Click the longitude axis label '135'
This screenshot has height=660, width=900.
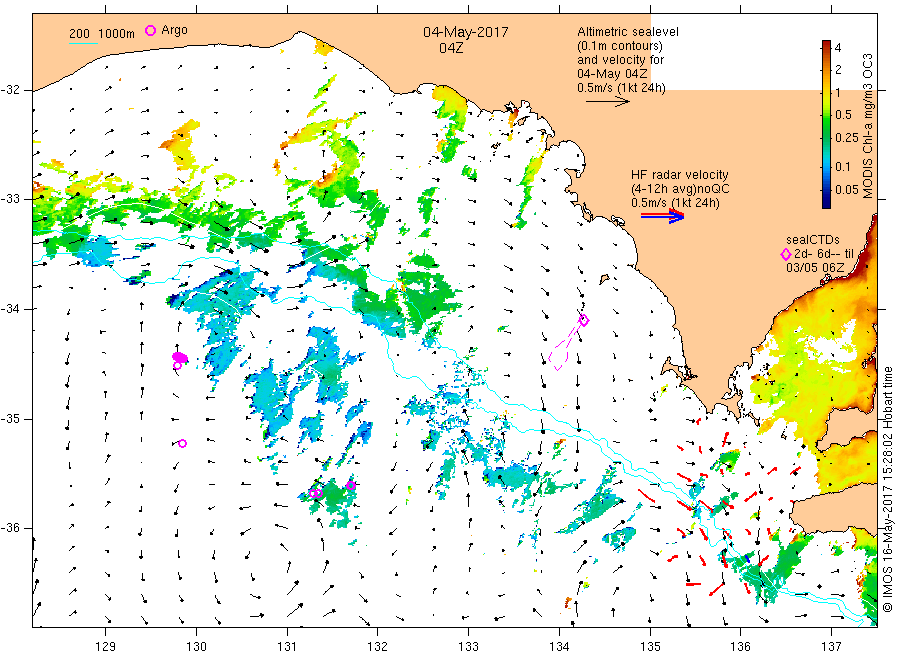pos(650,647)
